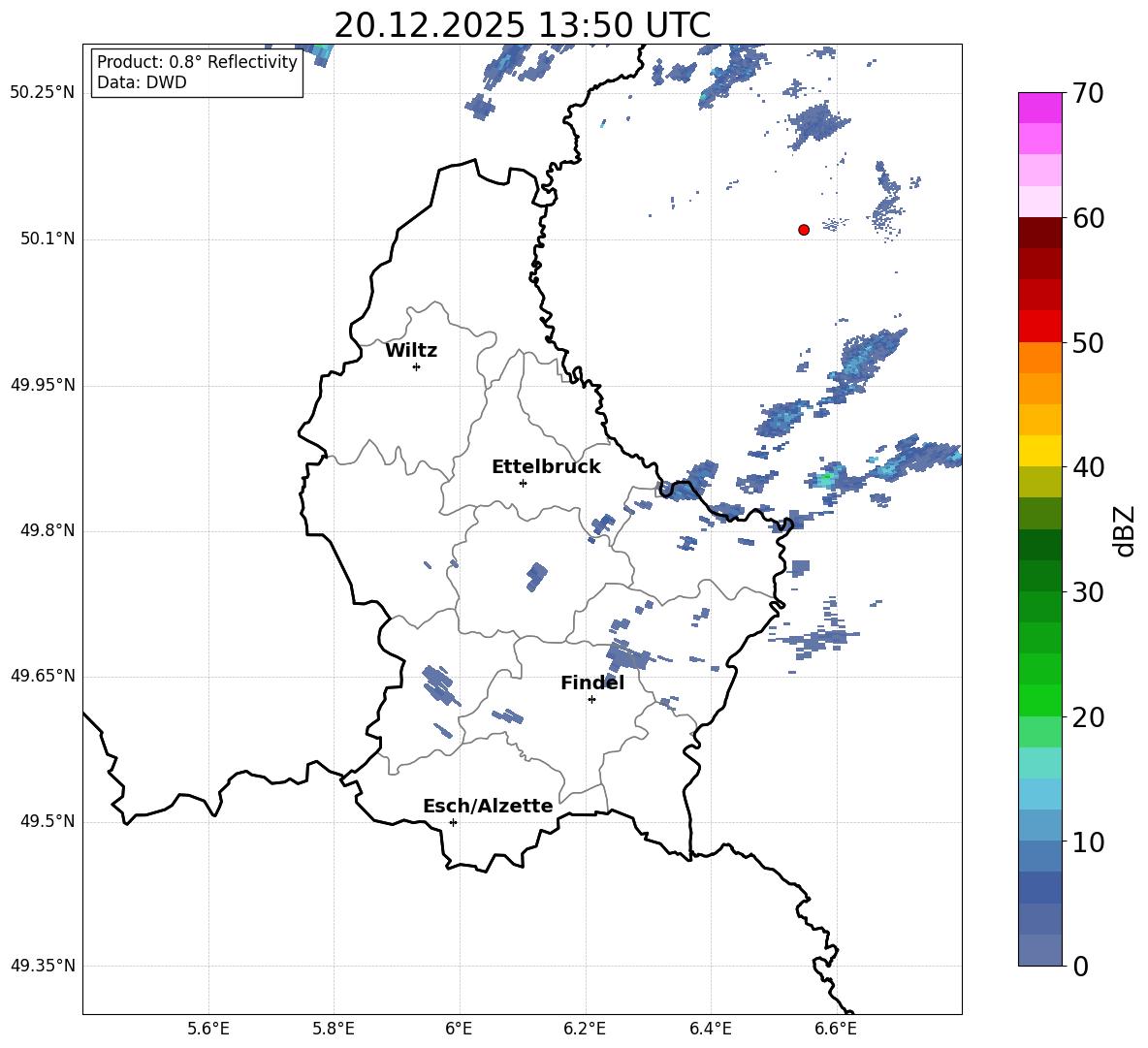Click the 0 tick label on colorbar
This screenshot has height=1048, width=1148.
coord(1081,966)
